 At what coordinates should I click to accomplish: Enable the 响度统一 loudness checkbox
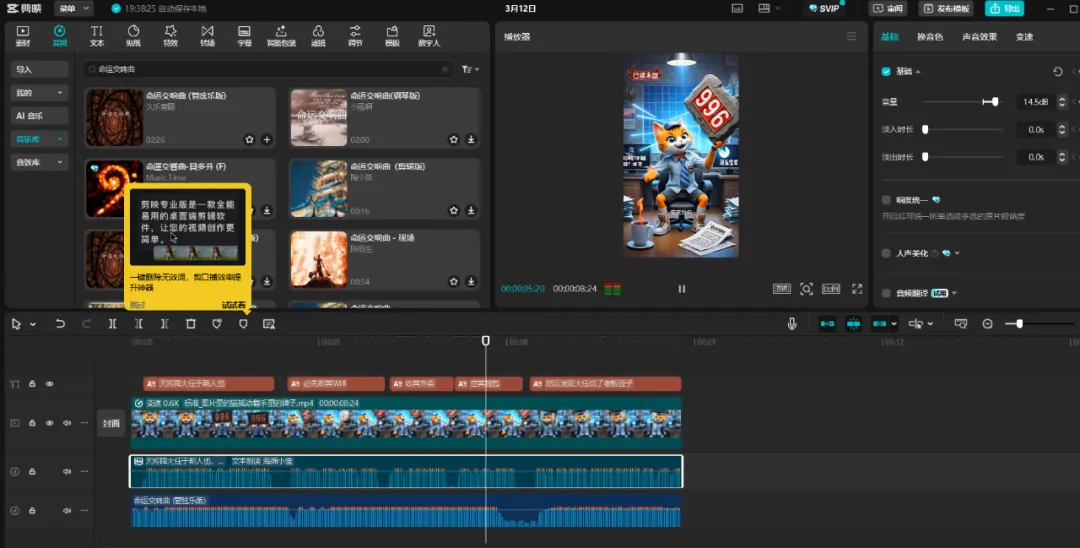[x=886, y=200]
